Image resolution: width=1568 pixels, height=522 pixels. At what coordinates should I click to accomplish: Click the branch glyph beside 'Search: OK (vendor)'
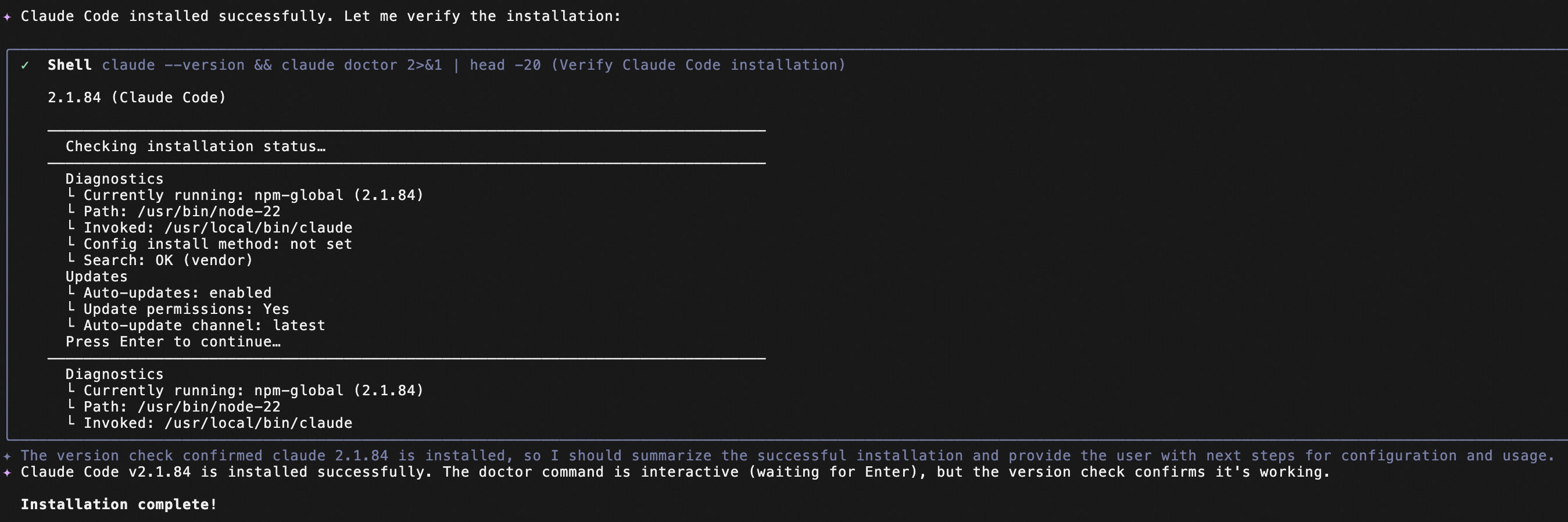pyautogui.click(x=71, y=259)
